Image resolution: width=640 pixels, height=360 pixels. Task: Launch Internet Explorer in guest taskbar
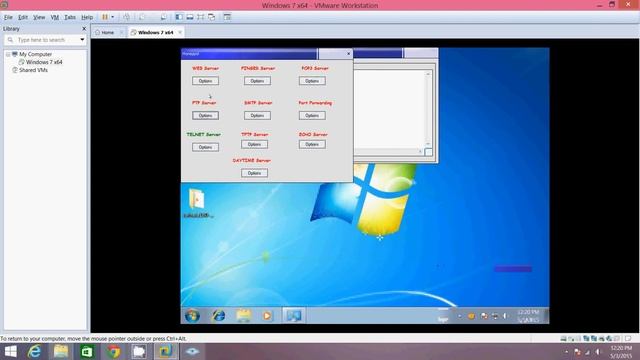219,316
